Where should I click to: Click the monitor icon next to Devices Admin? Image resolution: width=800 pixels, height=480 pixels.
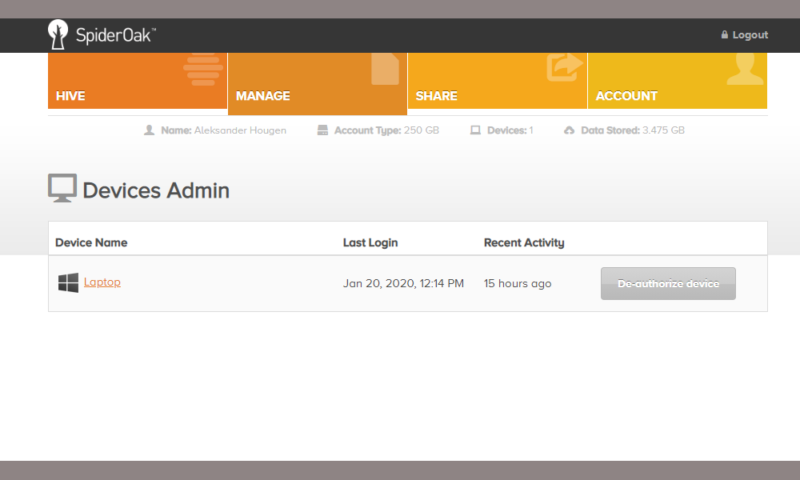pos(62,188)
